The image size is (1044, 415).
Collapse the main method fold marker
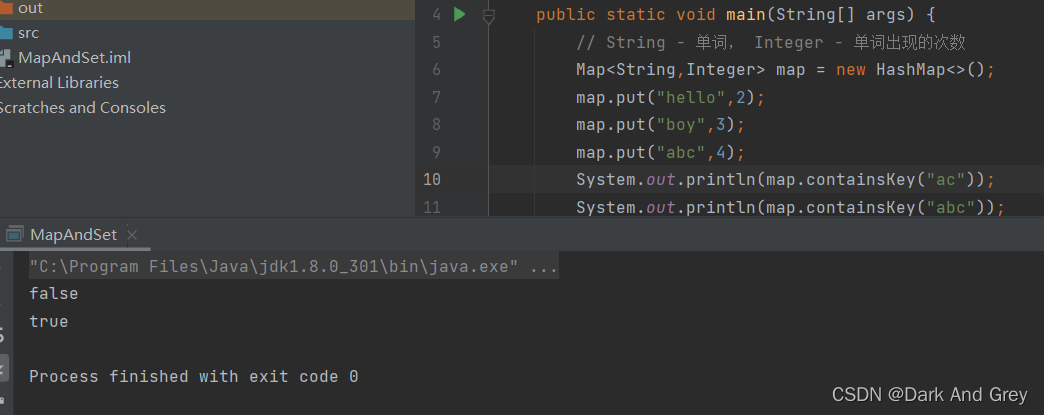(x=489, y=15)
